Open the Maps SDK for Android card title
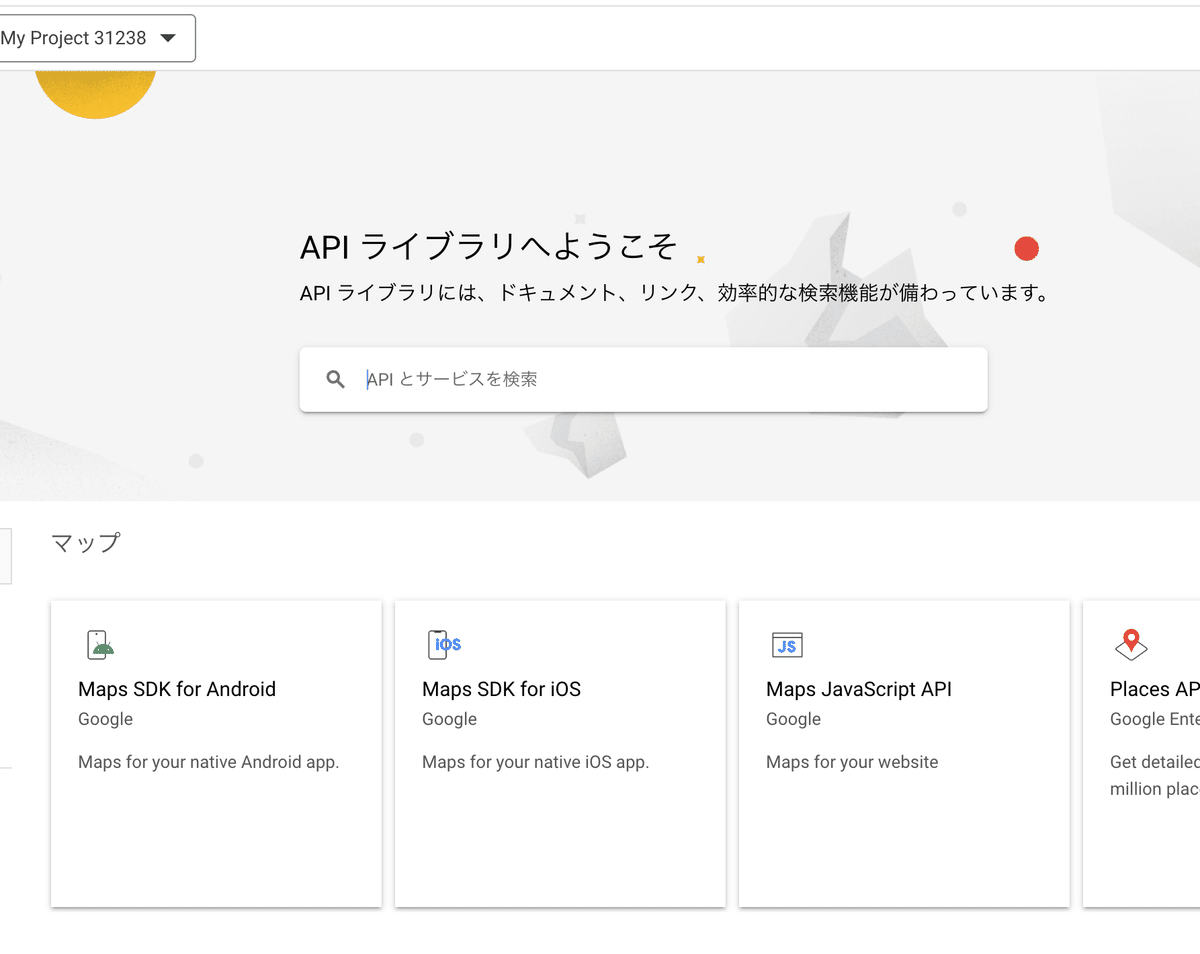 pos(177,689)
